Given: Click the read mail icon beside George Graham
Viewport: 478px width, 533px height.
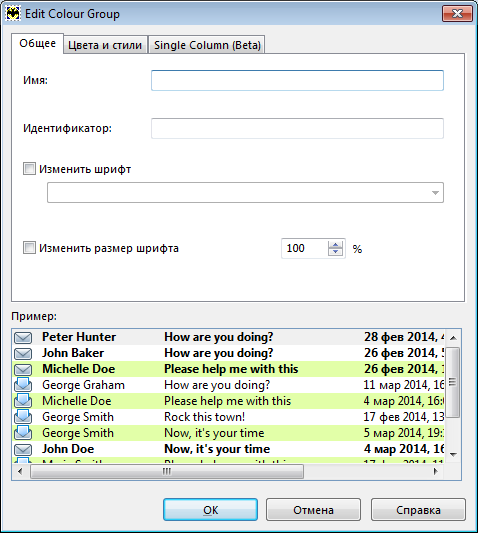Looking at the screenshot, I should click(x=23, y=385).
